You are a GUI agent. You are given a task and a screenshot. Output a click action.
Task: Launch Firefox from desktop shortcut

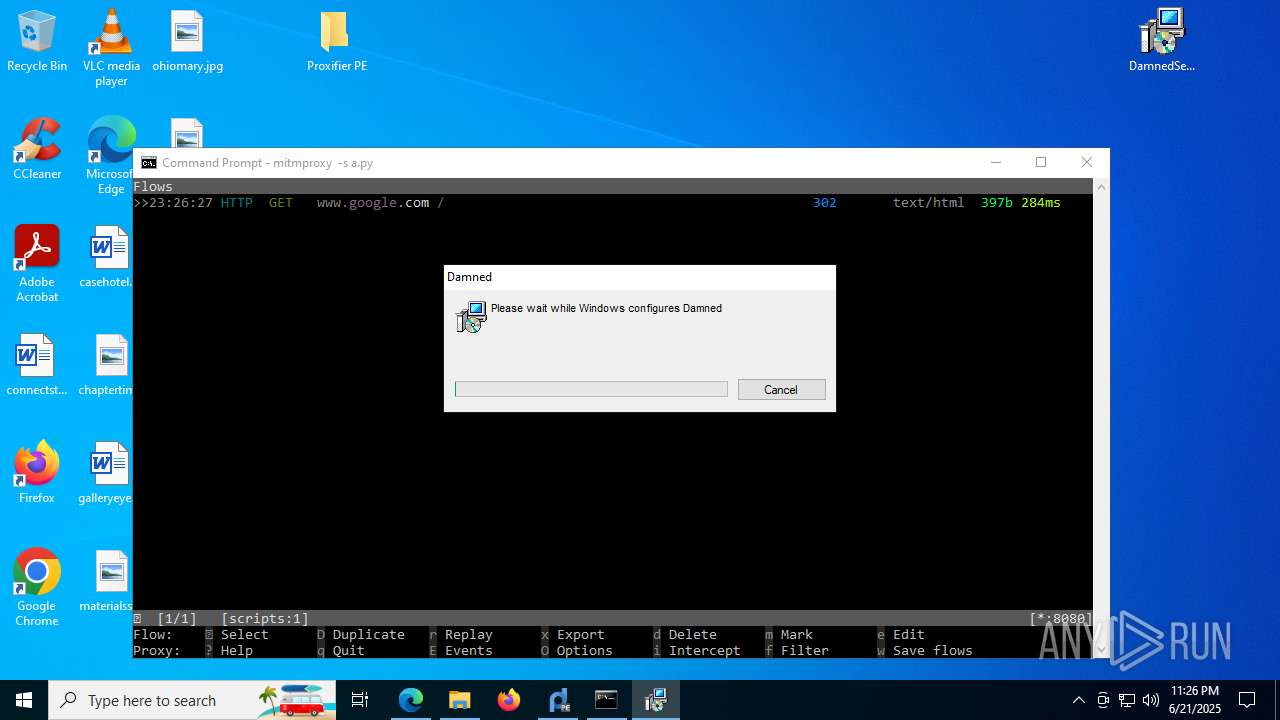(37, 473)
